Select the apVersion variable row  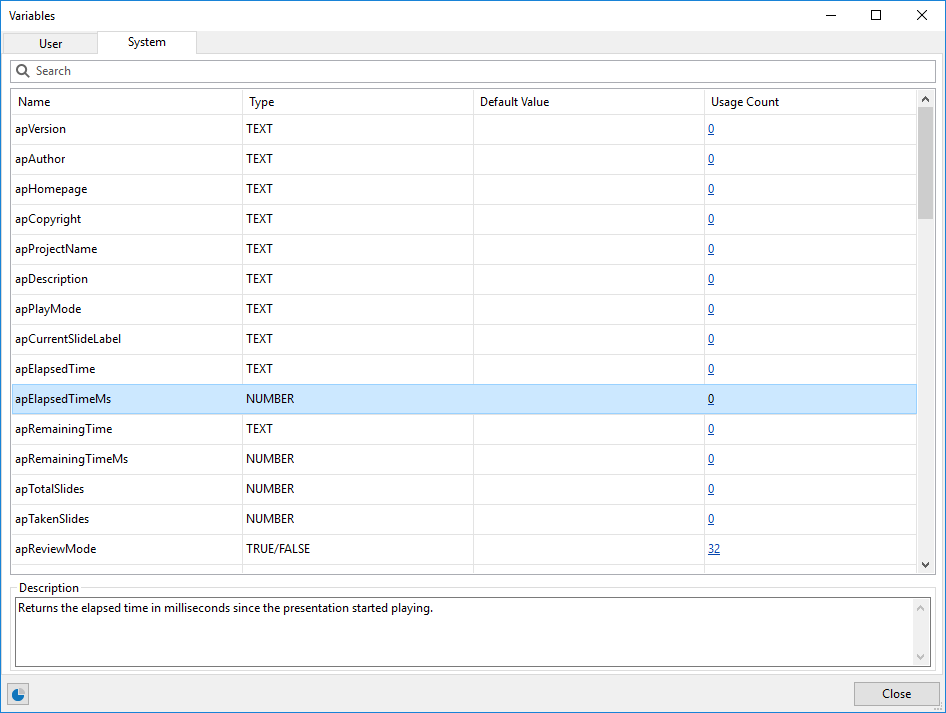[x=464, y=129]
